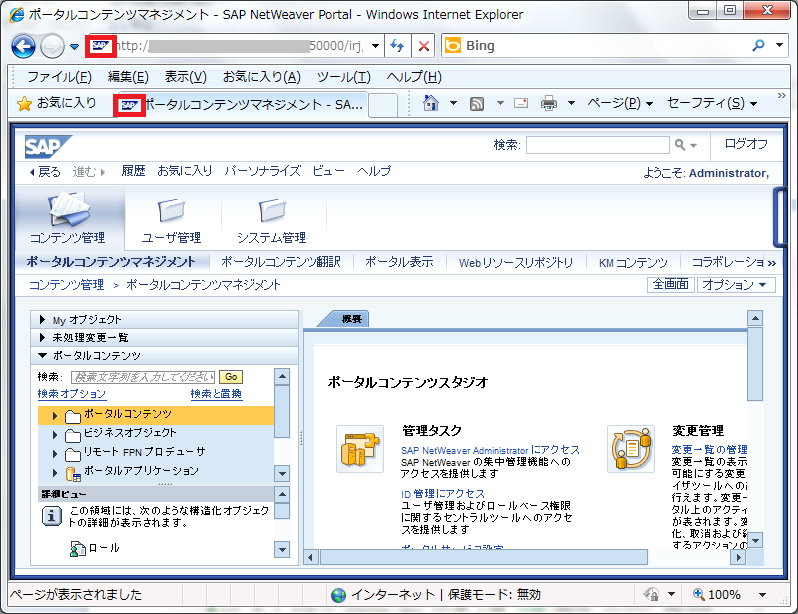The image size is (798, 614).
Task: Click the zoom magnifier icon in status bar
Action: [698, 594]
